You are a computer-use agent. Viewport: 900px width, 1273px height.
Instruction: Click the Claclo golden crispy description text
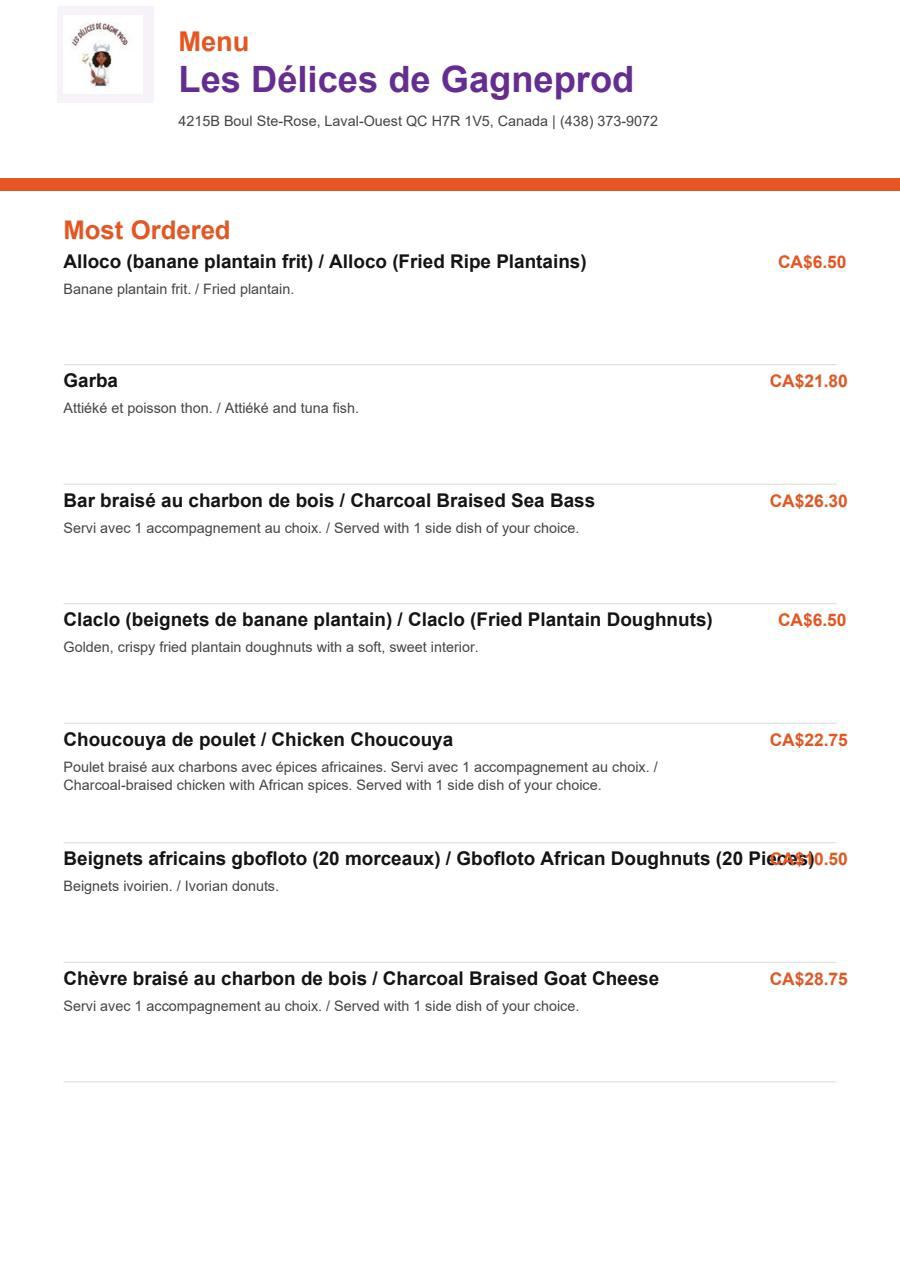(271, 647)
